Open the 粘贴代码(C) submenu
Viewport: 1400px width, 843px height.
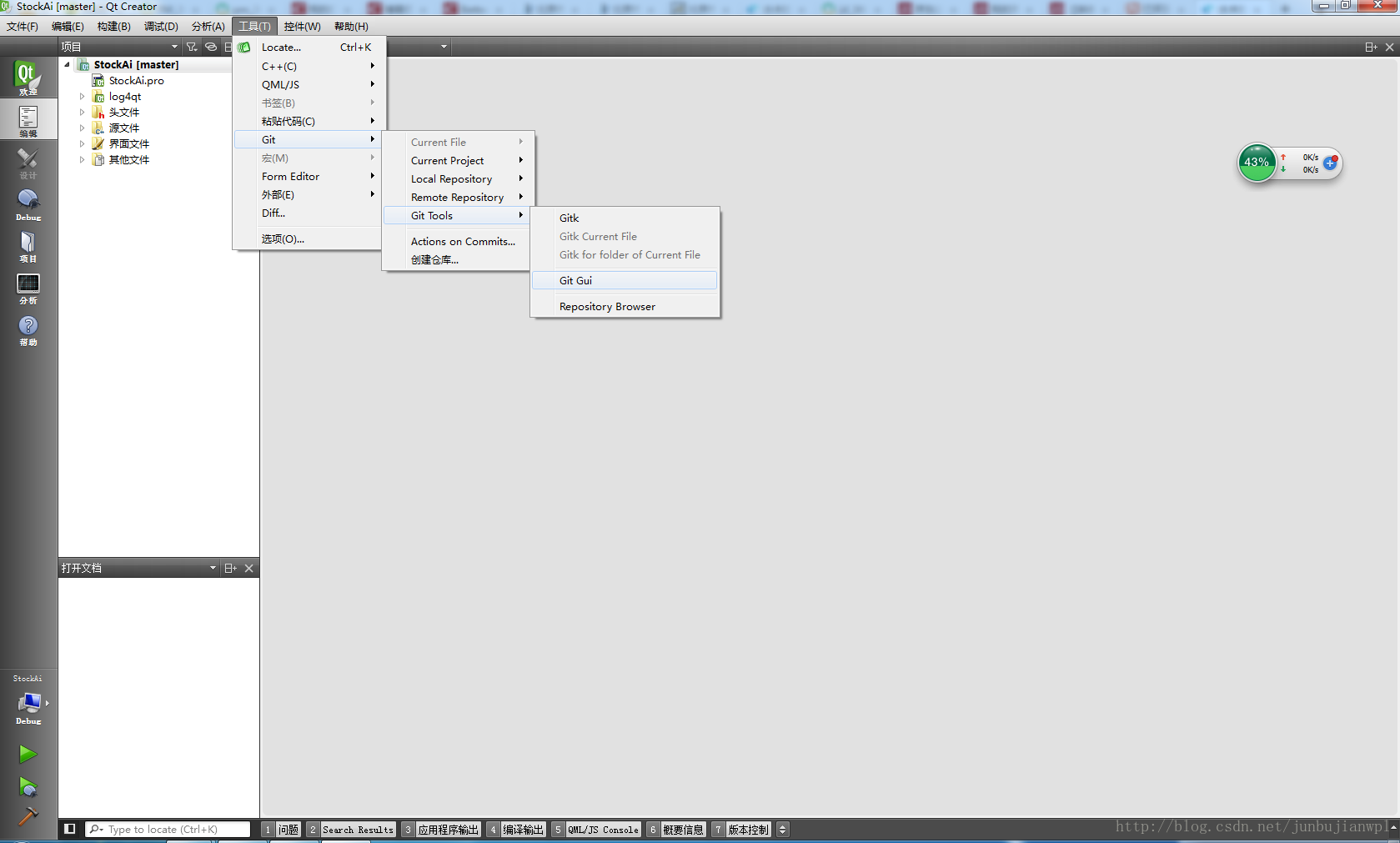309,121
